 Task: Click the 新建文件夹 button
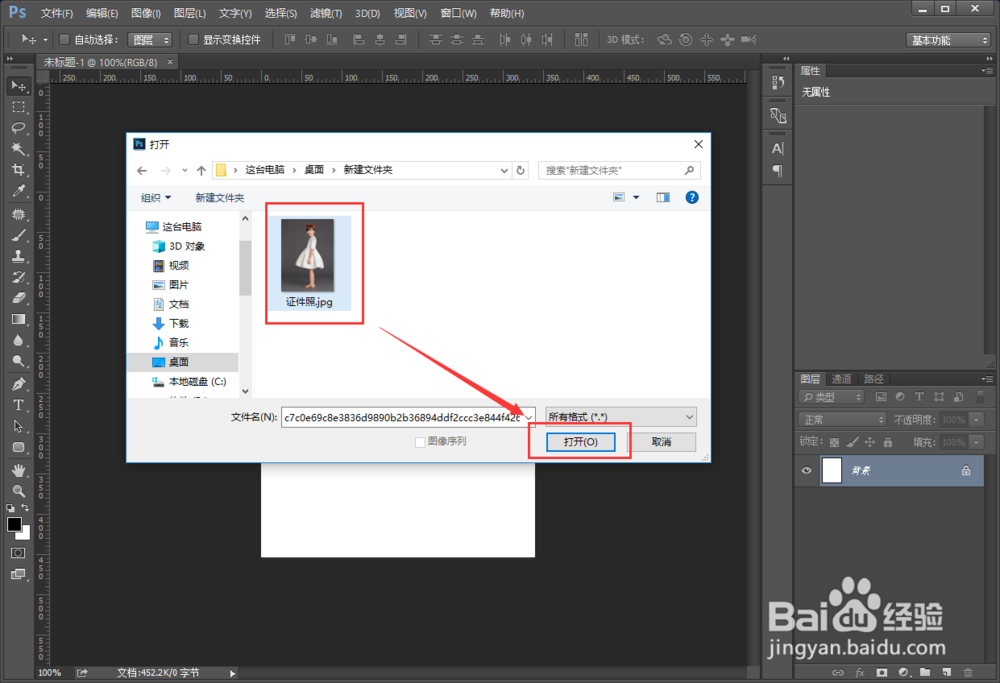click(x=218, y=197)
